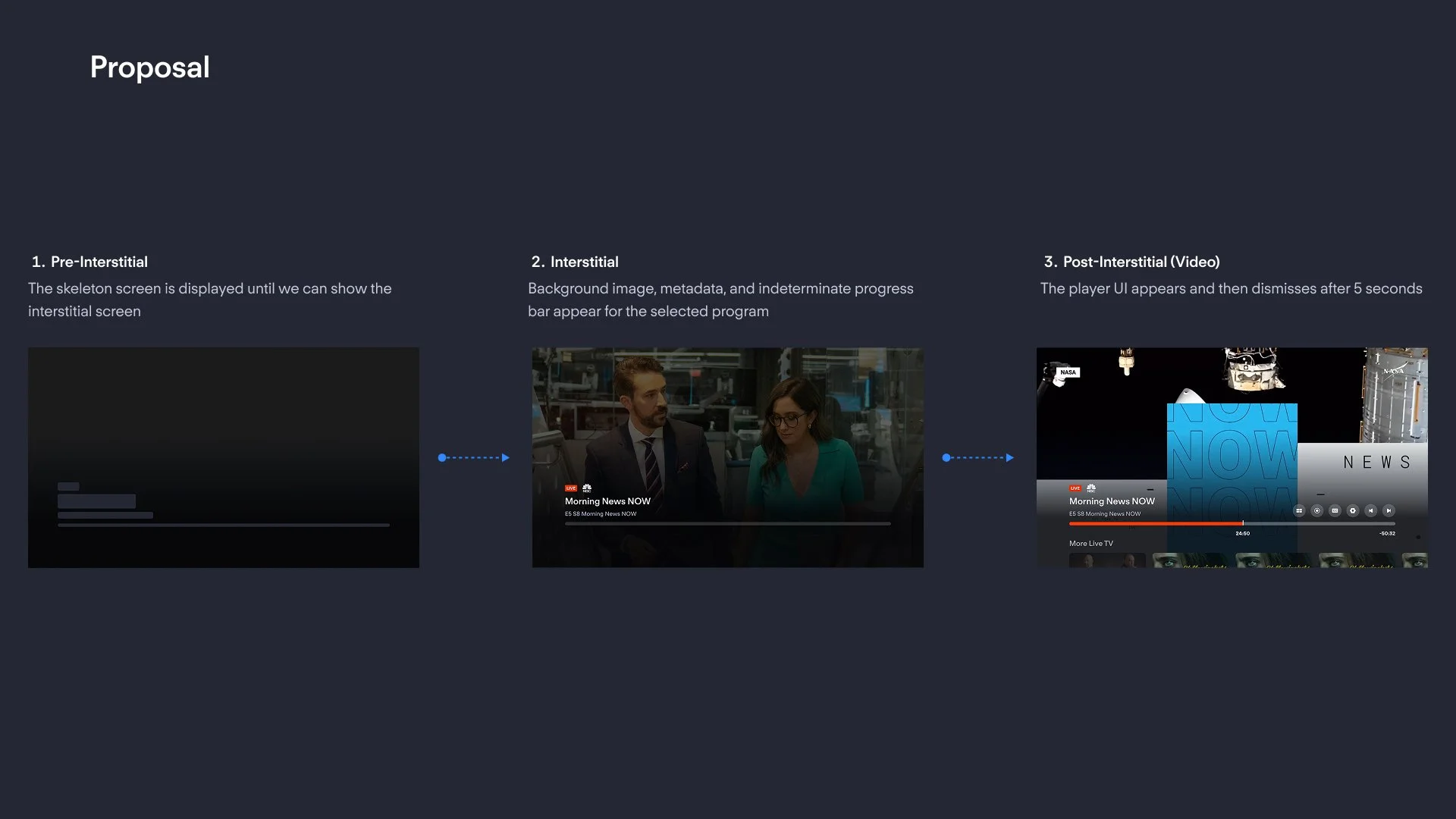Click the NBC logo on interstitial screen

[x=586, y=488]
